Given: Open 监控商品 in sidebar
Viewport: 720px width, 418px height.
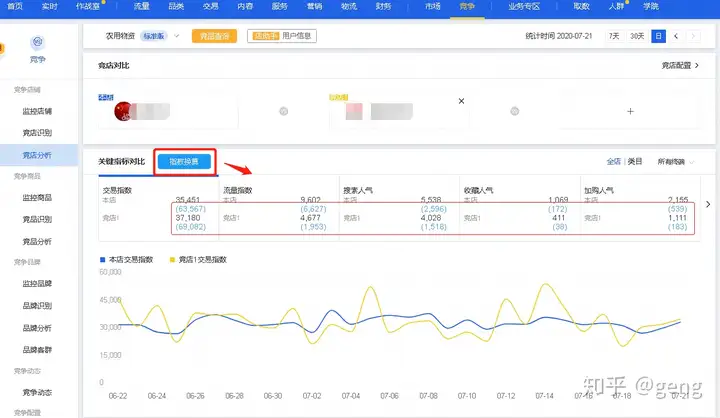Looking at the screenshot, I should [37, 198].
